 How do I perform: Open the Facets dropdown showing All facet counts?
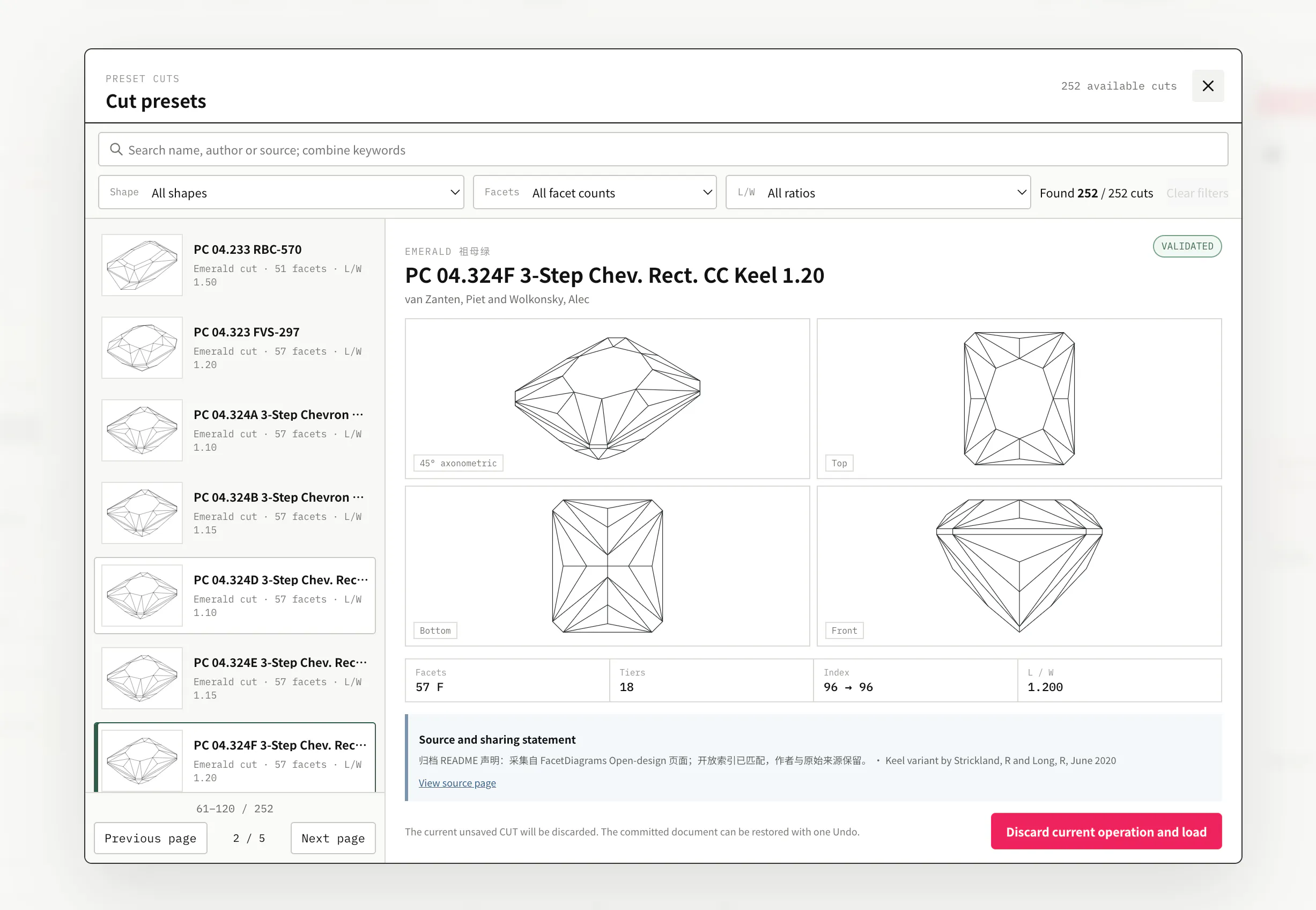pyautogui.click(x=595, y=192)
